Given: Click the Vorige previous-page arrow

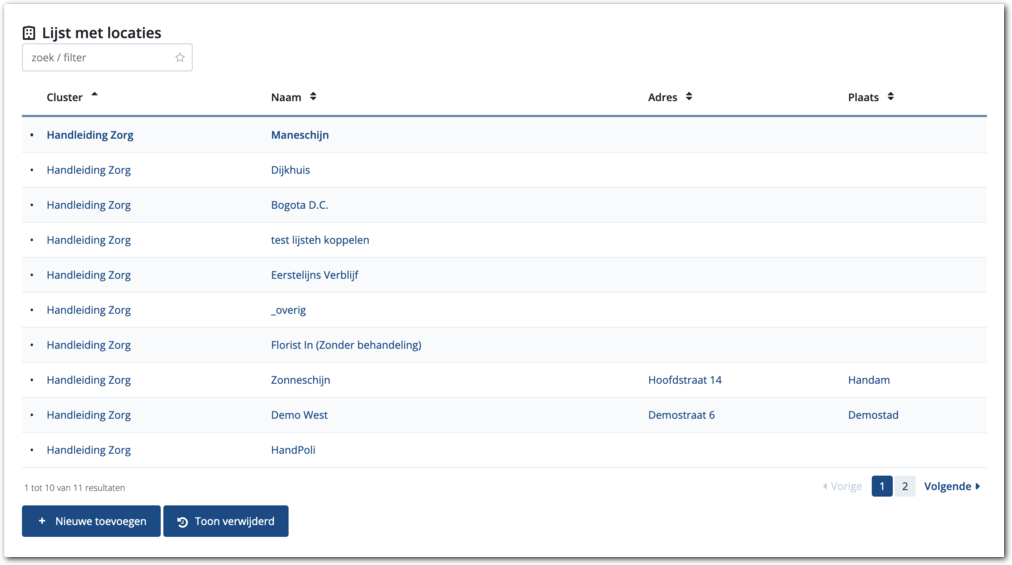Looking at the screenshot, I should click(825, 487).
